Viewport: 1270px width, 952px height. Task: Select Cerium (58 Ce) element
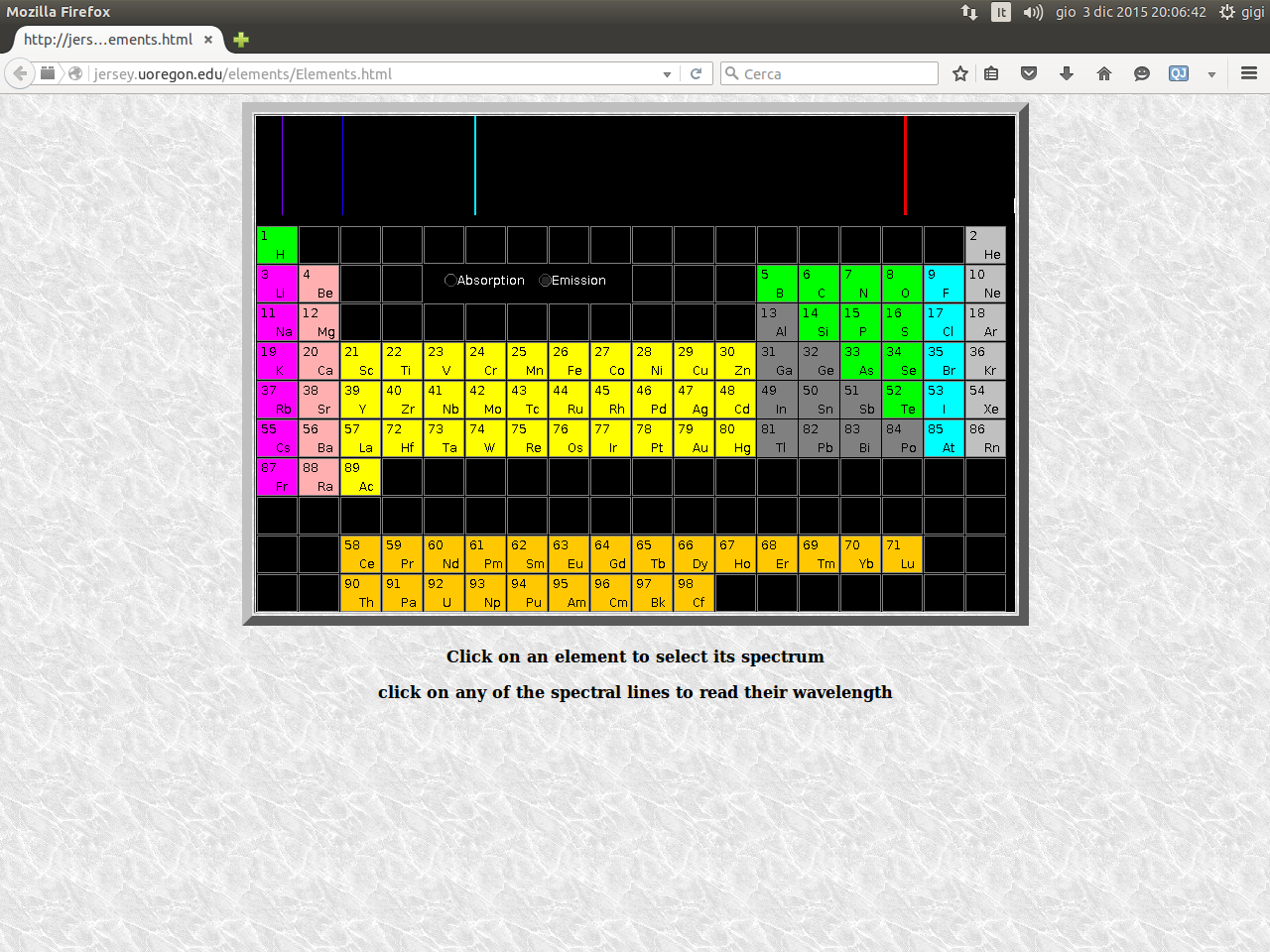point(361,554)
